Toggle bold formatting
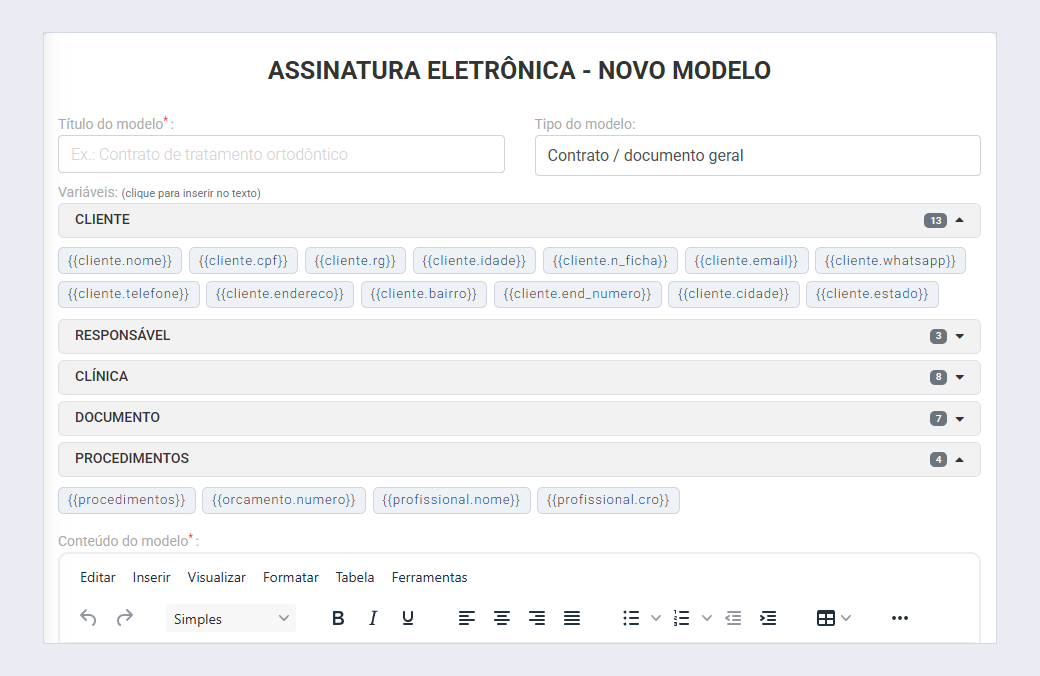The height and width of the screenshot is (676, 1040). (x=338, y=618)
